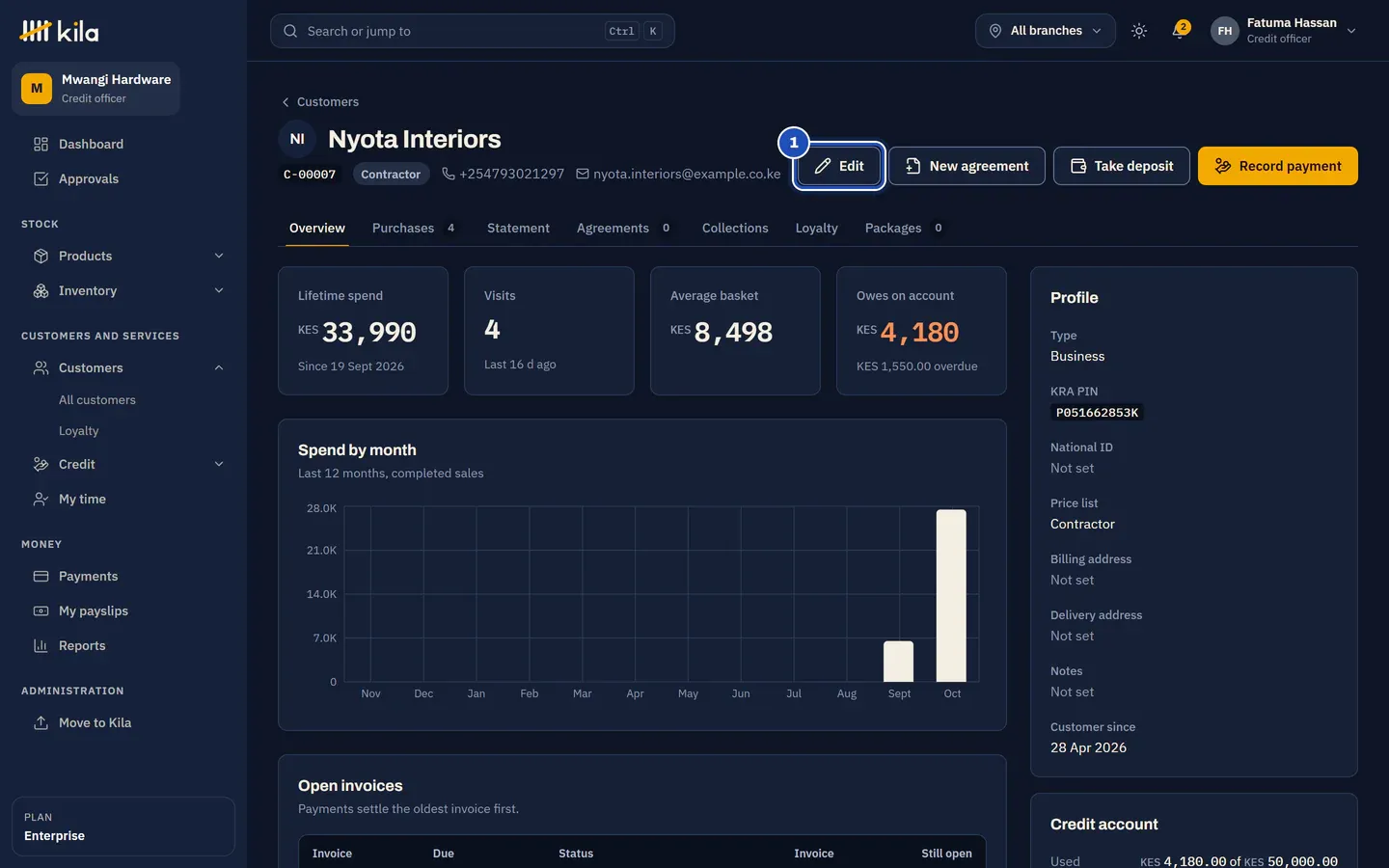
Task: Click the Inventory boxes icon
Action: coord(41,291)
